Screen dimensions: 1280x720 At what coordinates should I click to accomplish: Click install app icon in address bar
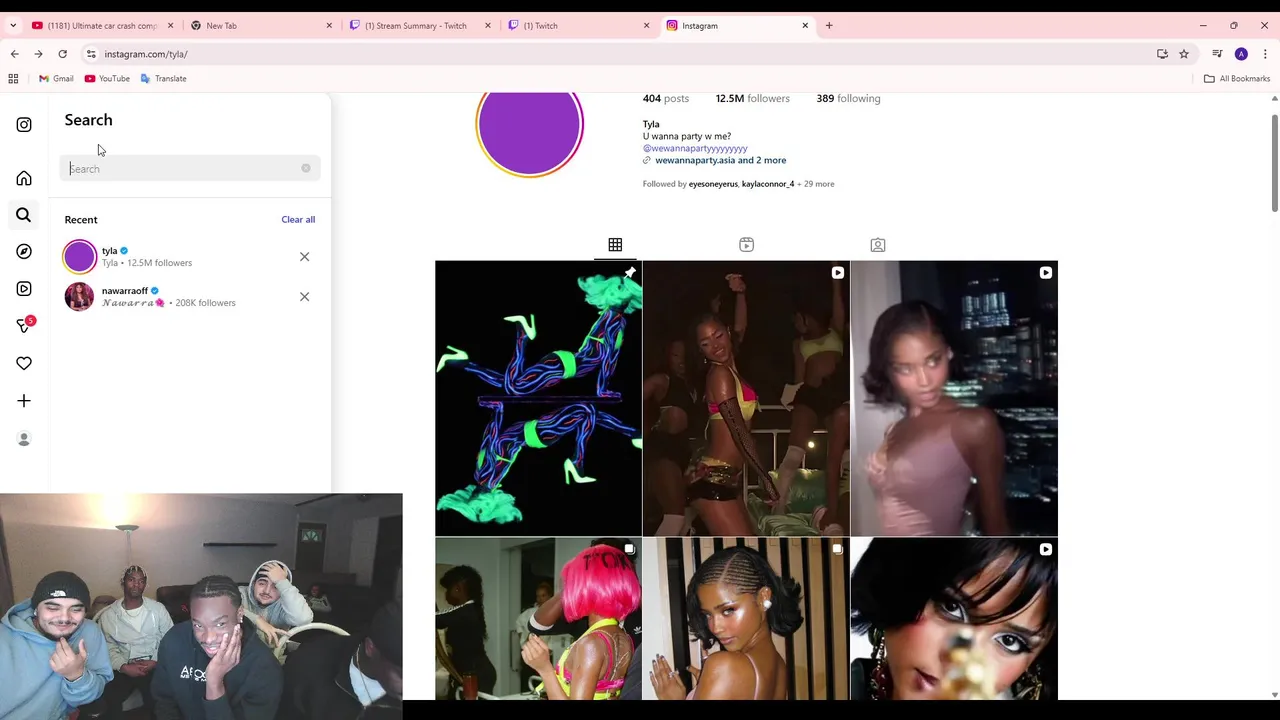tap(1162, 54)
